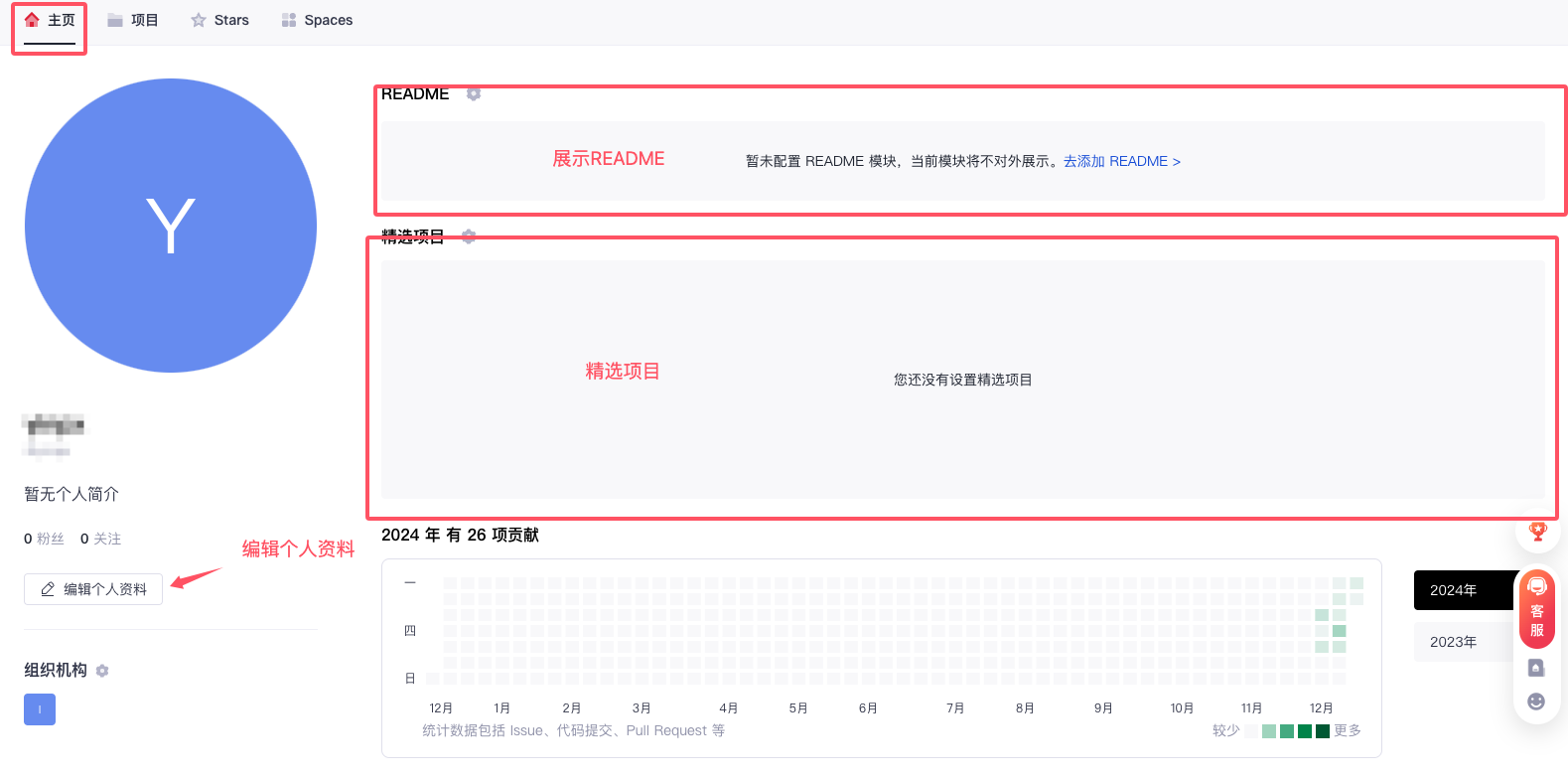The image size is (1568, 781).
Task: Click the smiley face feedback icon
Action: click(x=1536, y=702)
